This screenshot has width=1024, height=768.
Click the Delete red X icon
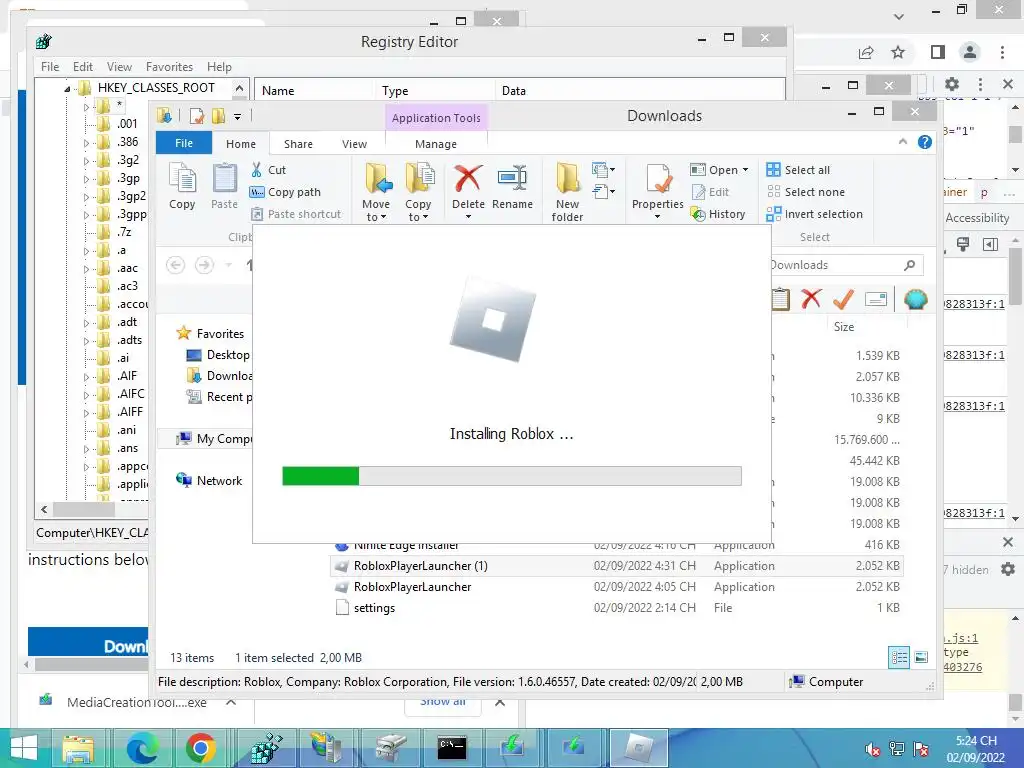click(x=468, y=178)
